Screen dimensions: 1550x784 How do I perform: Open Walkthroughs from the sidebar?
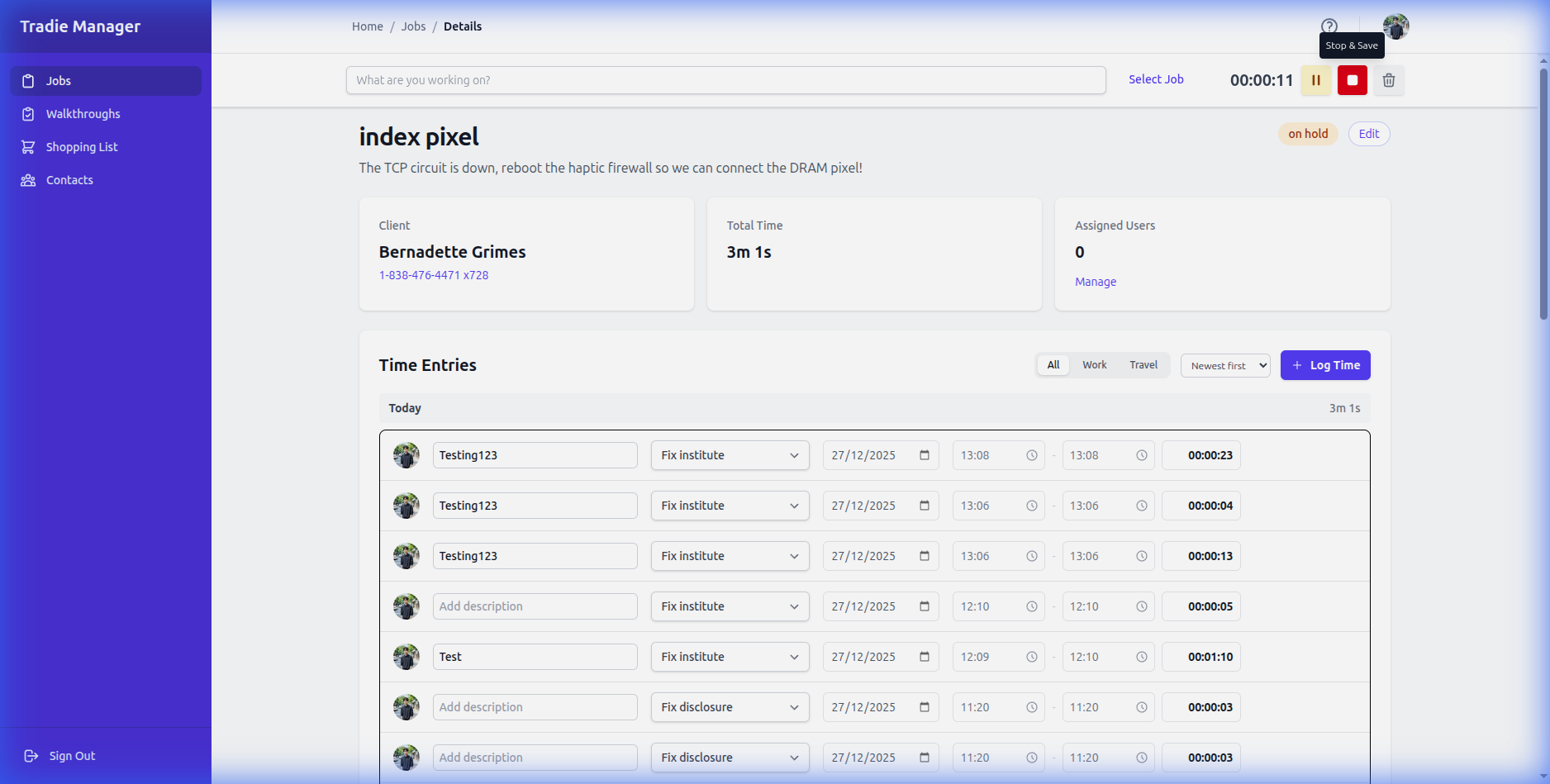83,114
